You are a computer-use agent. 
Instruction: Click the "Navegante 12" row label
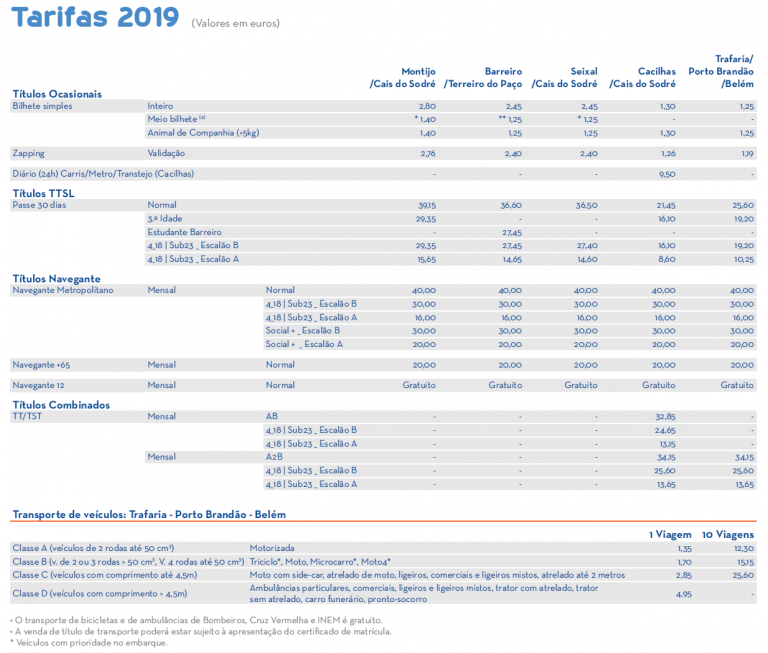[38, 385]
